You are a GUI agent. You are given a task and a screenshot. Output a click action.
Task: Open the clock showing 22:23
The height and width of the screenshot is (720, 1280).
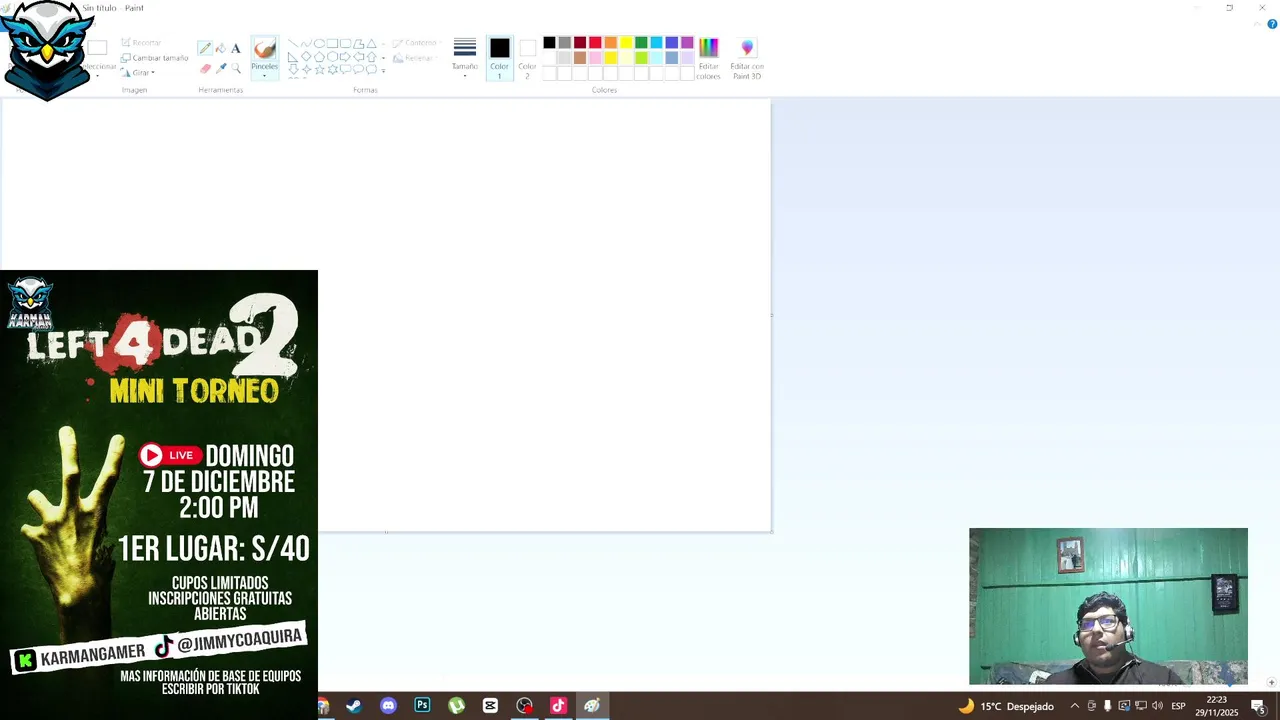1216,706
